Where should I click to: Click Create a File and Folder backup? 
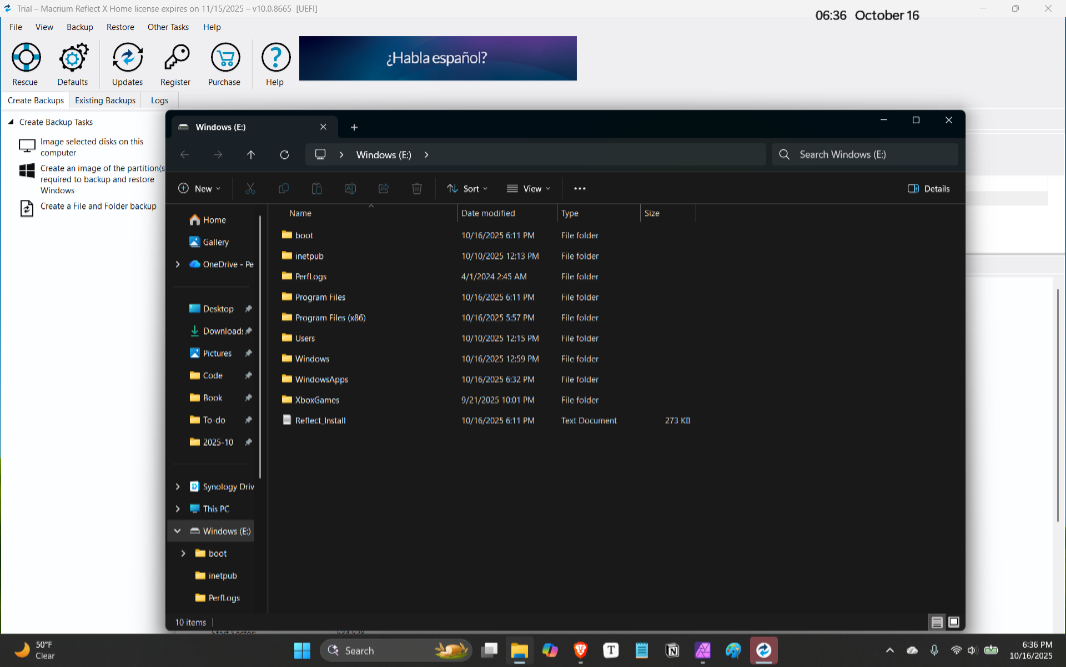click(98, 206)
